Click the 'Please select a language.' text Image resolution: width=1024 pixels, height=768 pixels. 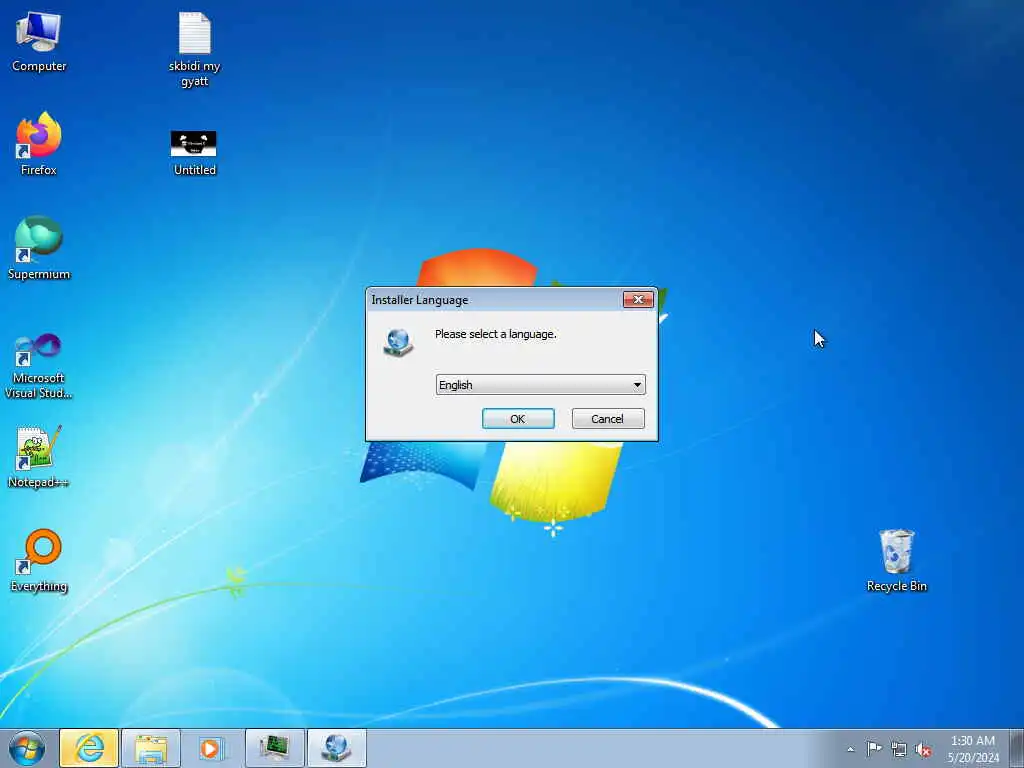pos(496,334)
